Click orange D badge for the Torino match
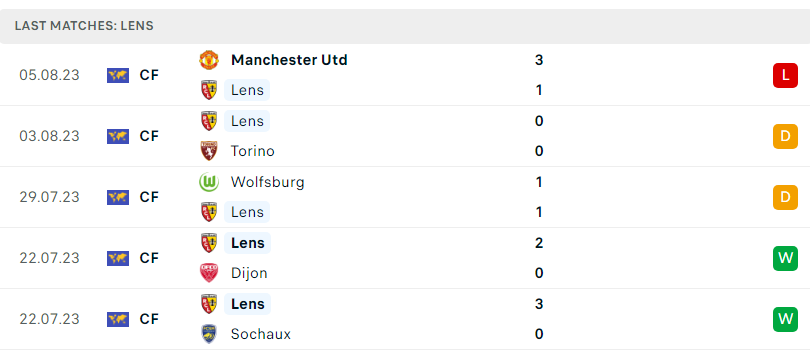The image size is (810, 361). [x=785, y=136]
